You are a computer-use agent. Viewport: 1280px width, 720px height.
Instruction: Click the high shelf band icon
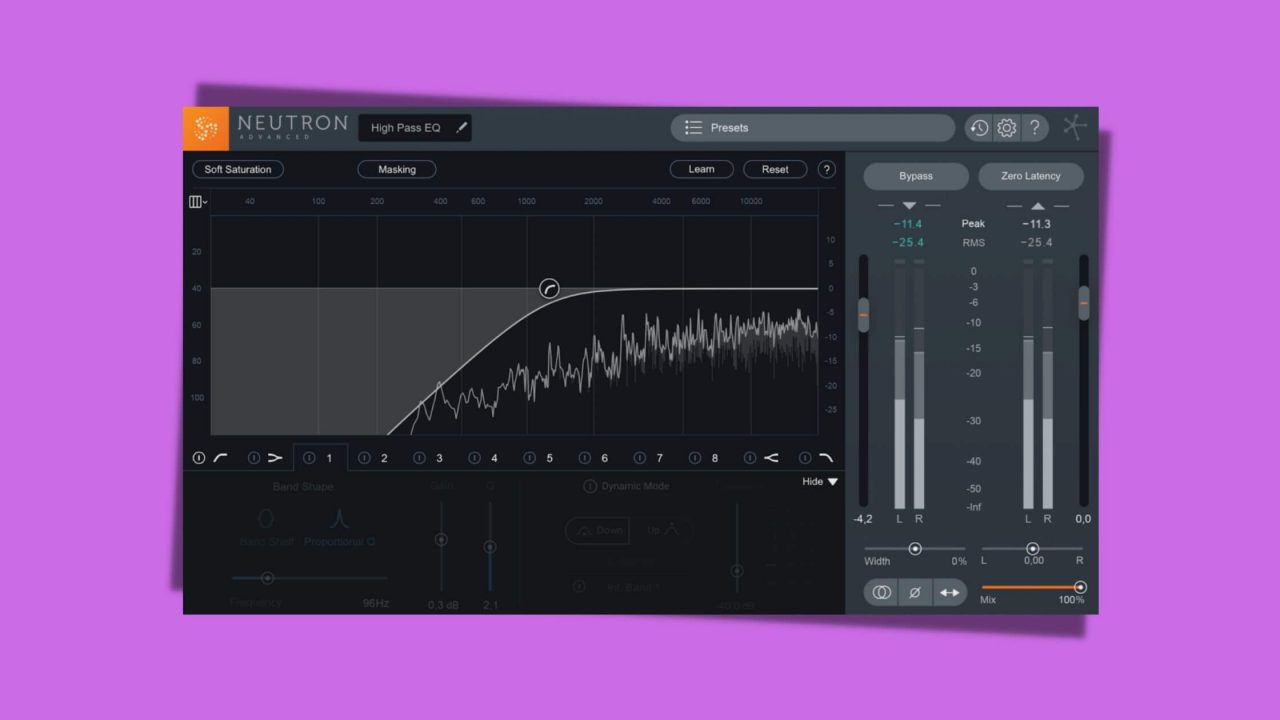pyautogui.click(x=772, y=457)
